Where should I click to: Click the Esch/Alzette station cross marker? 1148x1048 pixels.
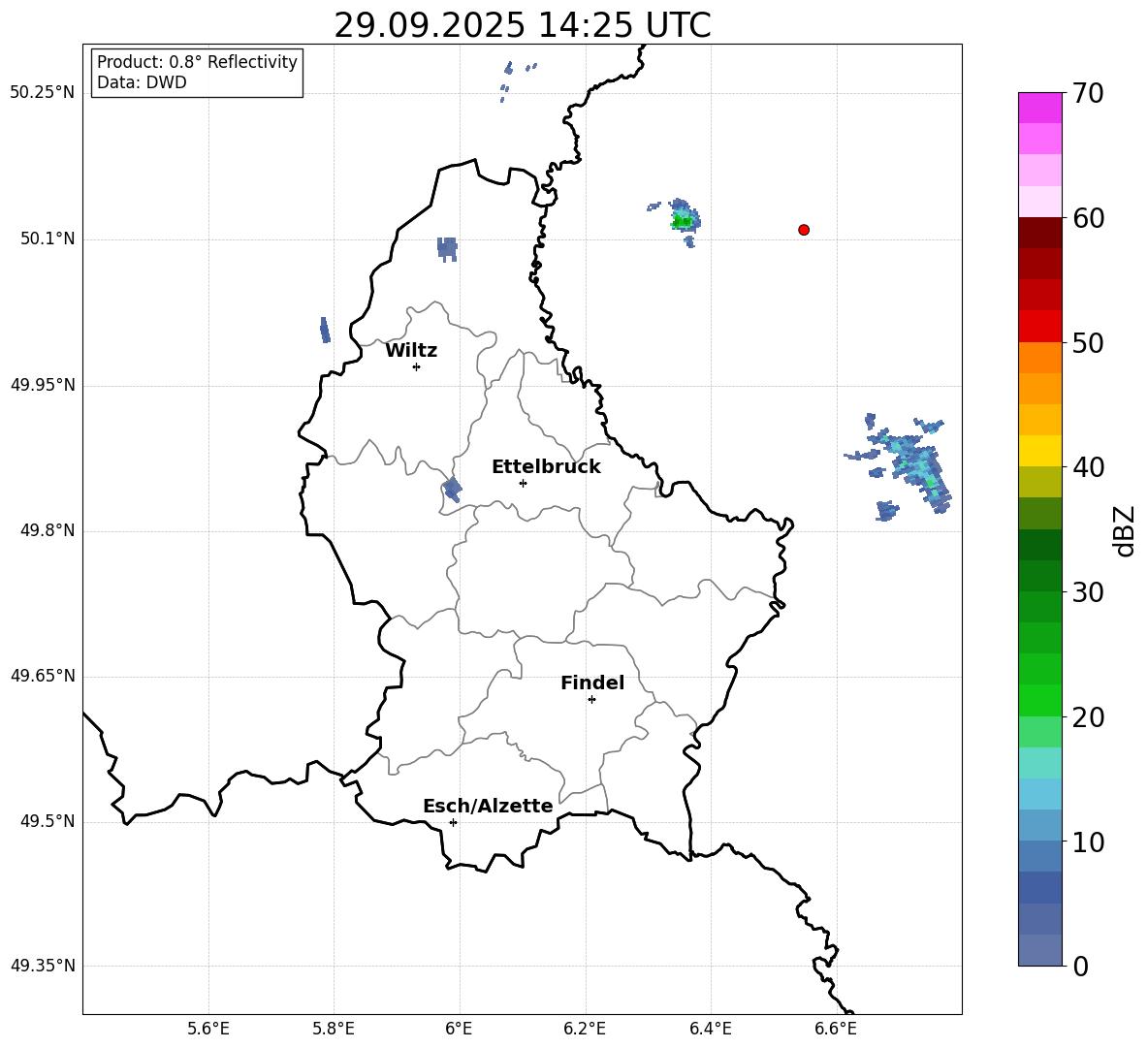453,822
